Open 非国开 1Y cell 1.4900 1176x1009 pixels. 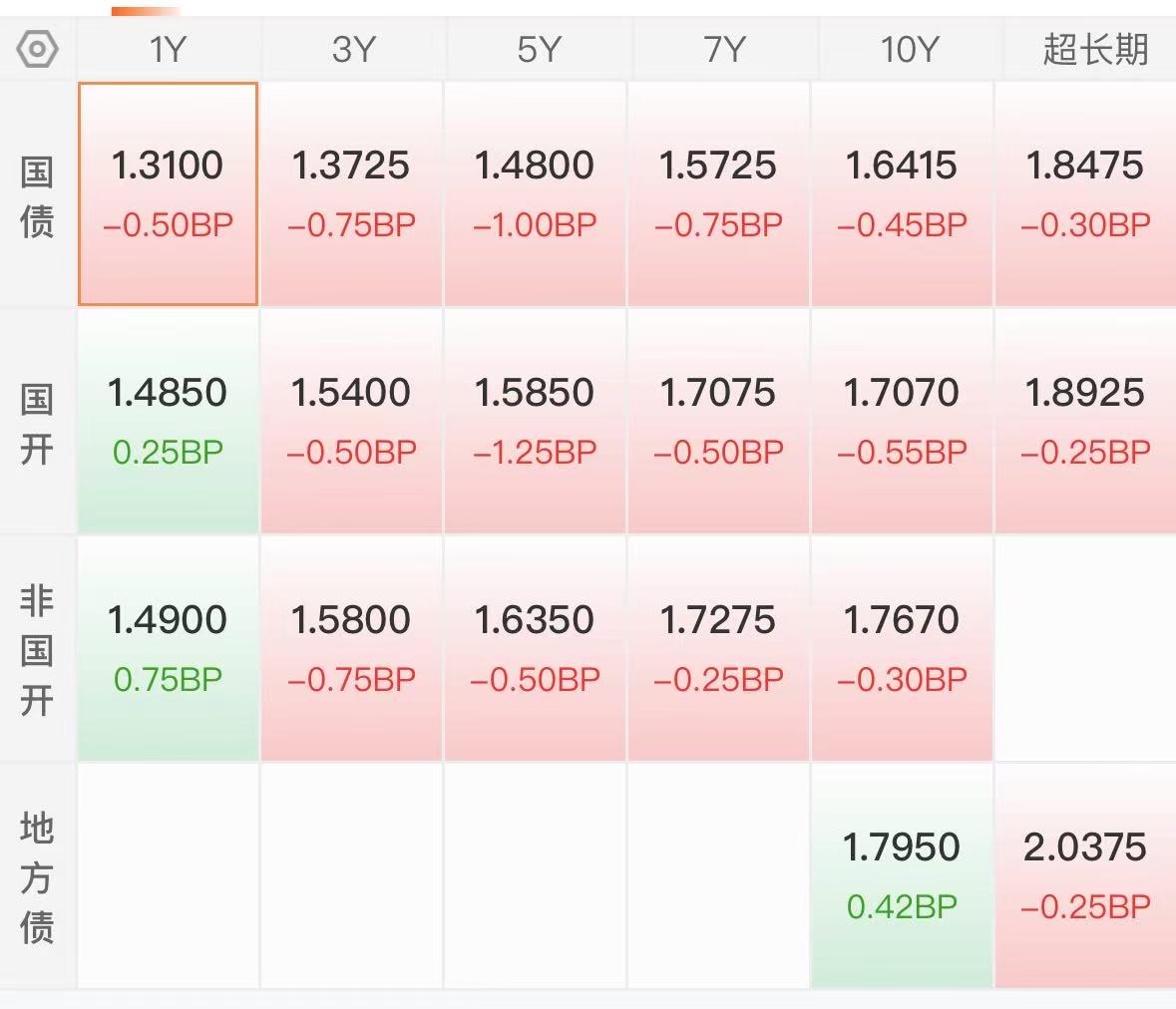click(168, 648)
